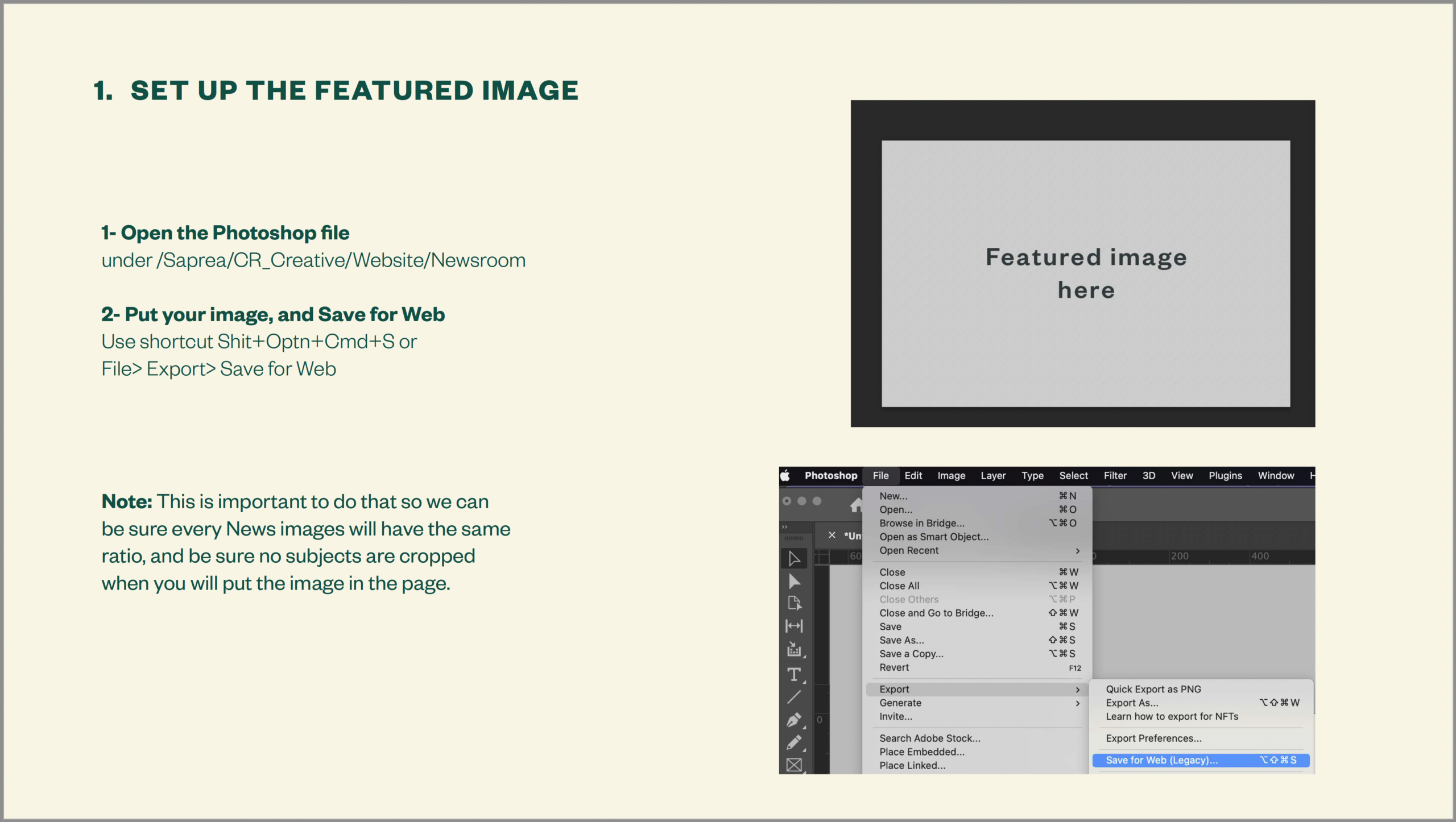Choose Open as Smart Object...

(x=977, y=537)
